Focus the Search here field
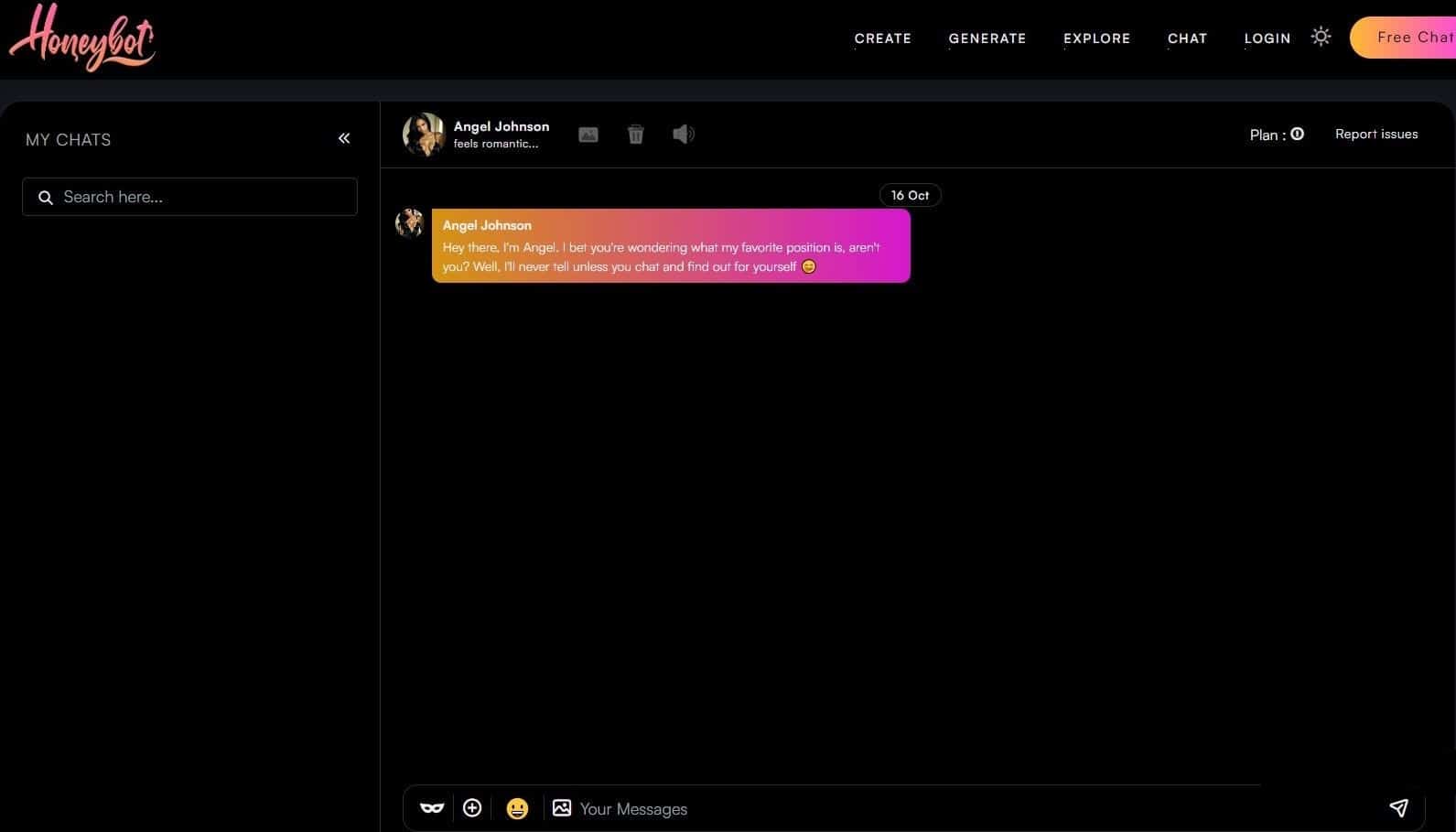The height and width of the screenshot is (832, 1456). [189, 197]
